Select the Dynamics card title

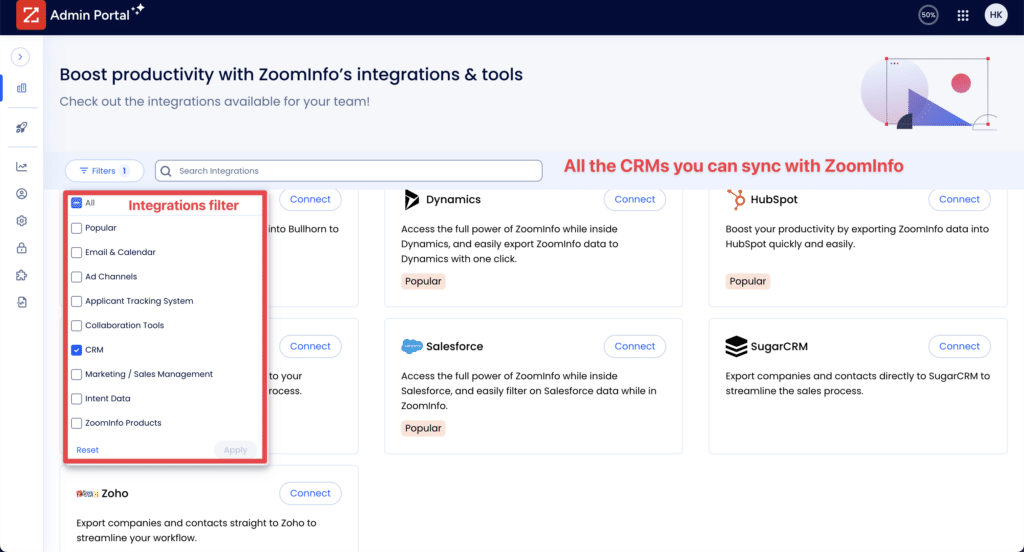click(453, 199)
